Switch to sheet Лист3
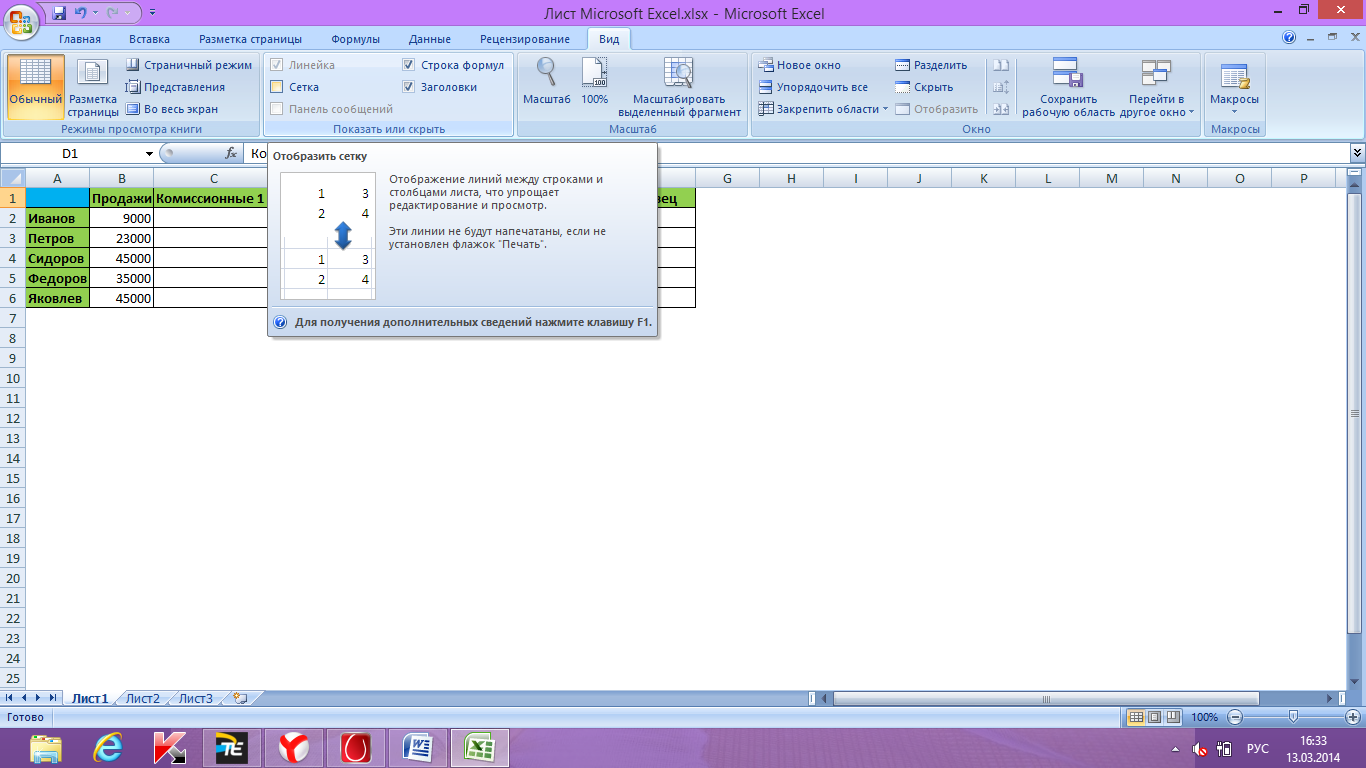 click(196, 698)
